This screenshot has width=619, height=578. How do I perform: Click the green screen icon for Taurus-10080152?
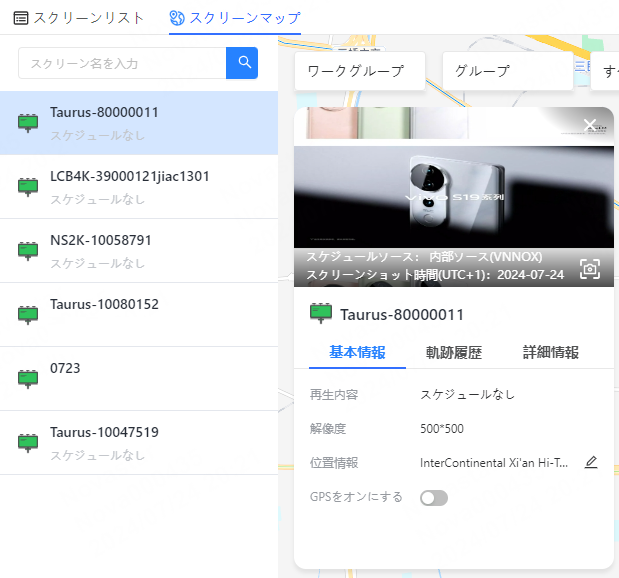[28, 314]
